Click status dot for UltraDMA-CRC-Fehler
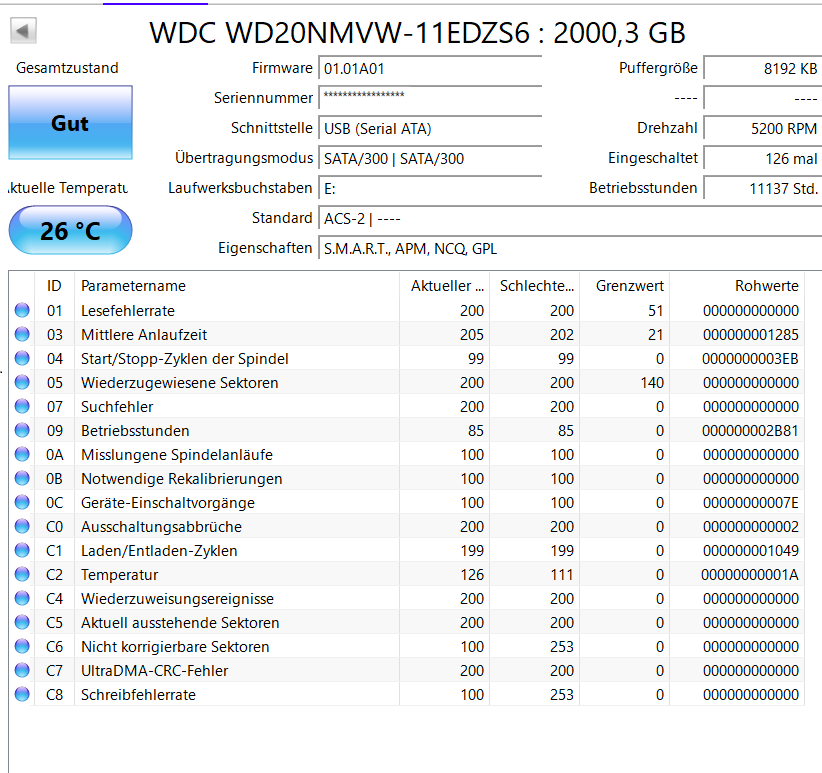This screenshot has width=822, height=773. pos(22,670)
